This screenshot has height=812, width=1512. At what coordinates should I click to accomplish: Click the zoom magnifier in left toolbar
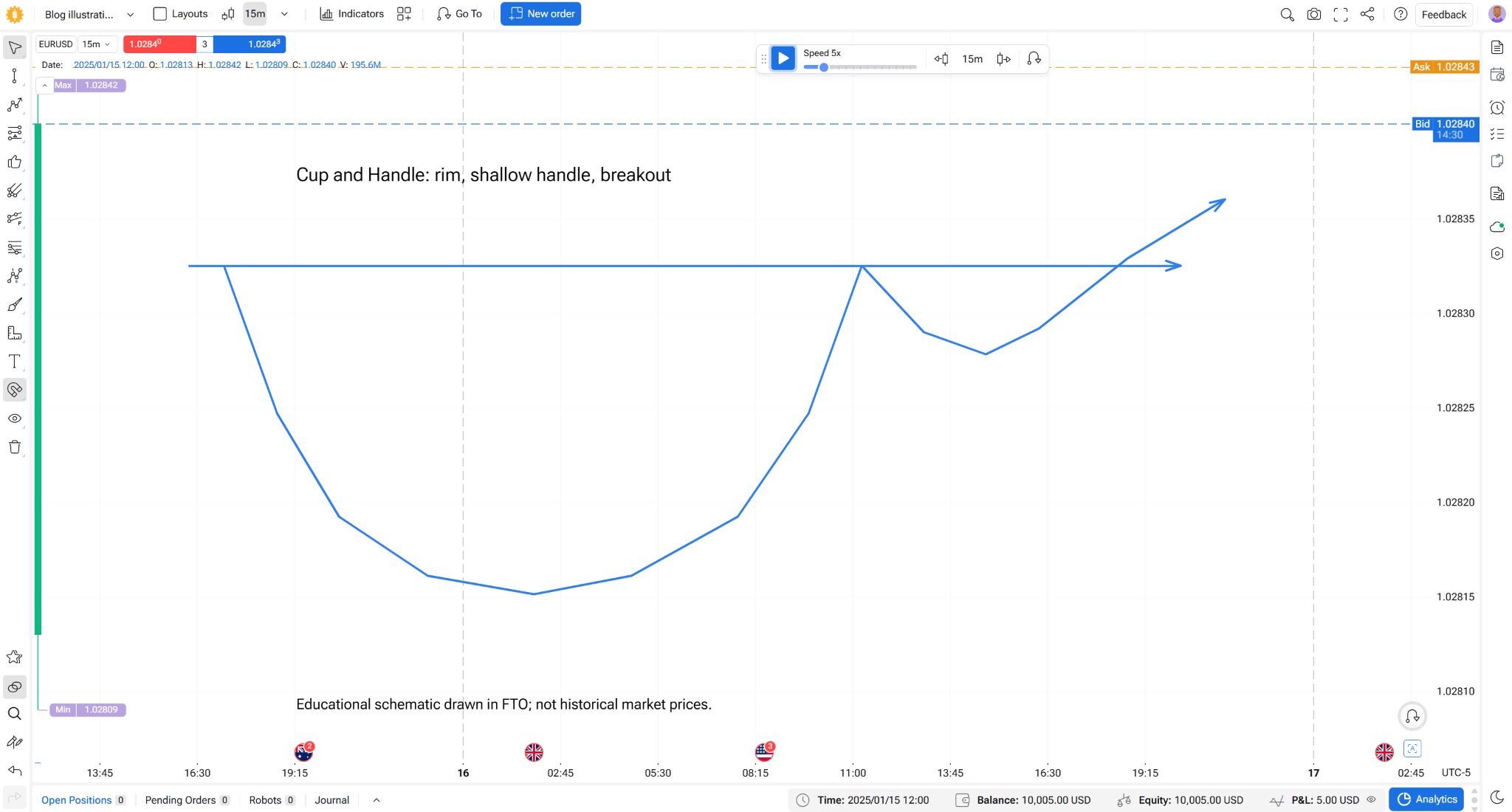click(x=15, y=714)
